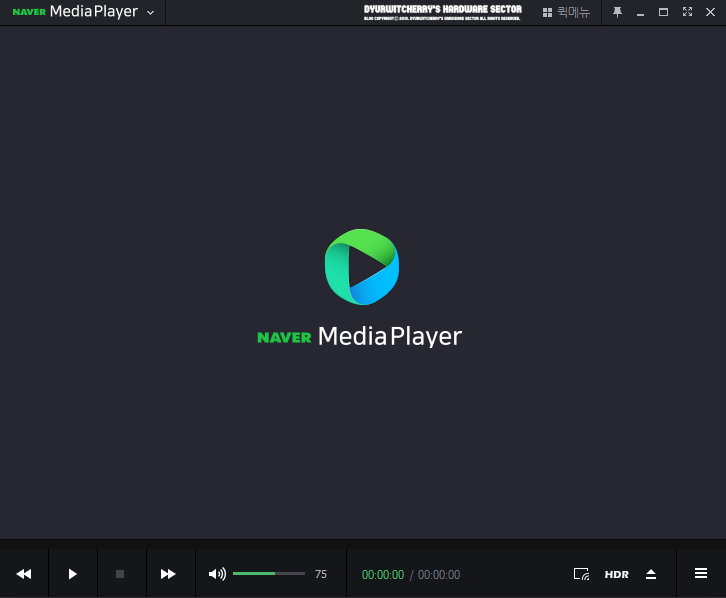
Task: Open the playlist hamburger menu
Action: (701, 573)
